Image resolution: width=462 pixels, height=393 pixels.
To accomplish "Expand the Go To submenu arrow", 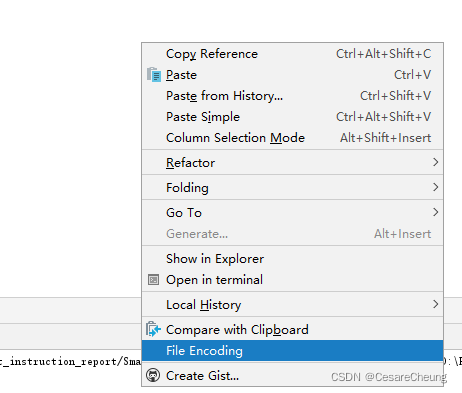I will 435,212.
